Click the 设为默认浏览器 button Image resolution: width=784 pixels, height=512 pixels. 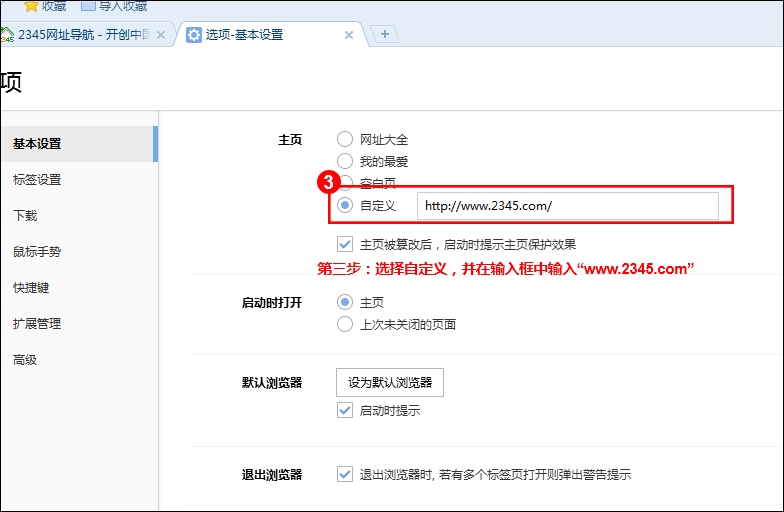pyautogui.click(x=390, y=382)
